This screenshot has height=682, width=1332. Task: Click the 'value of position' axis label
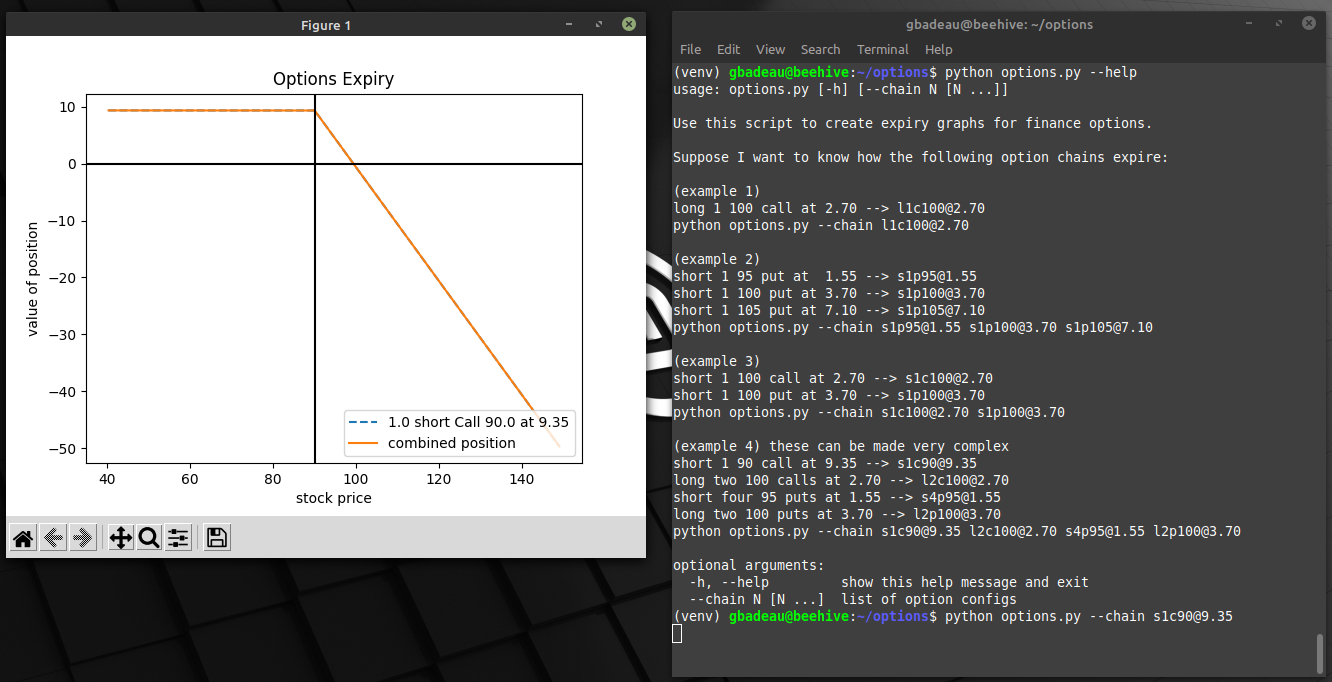(x=33, y=278)
